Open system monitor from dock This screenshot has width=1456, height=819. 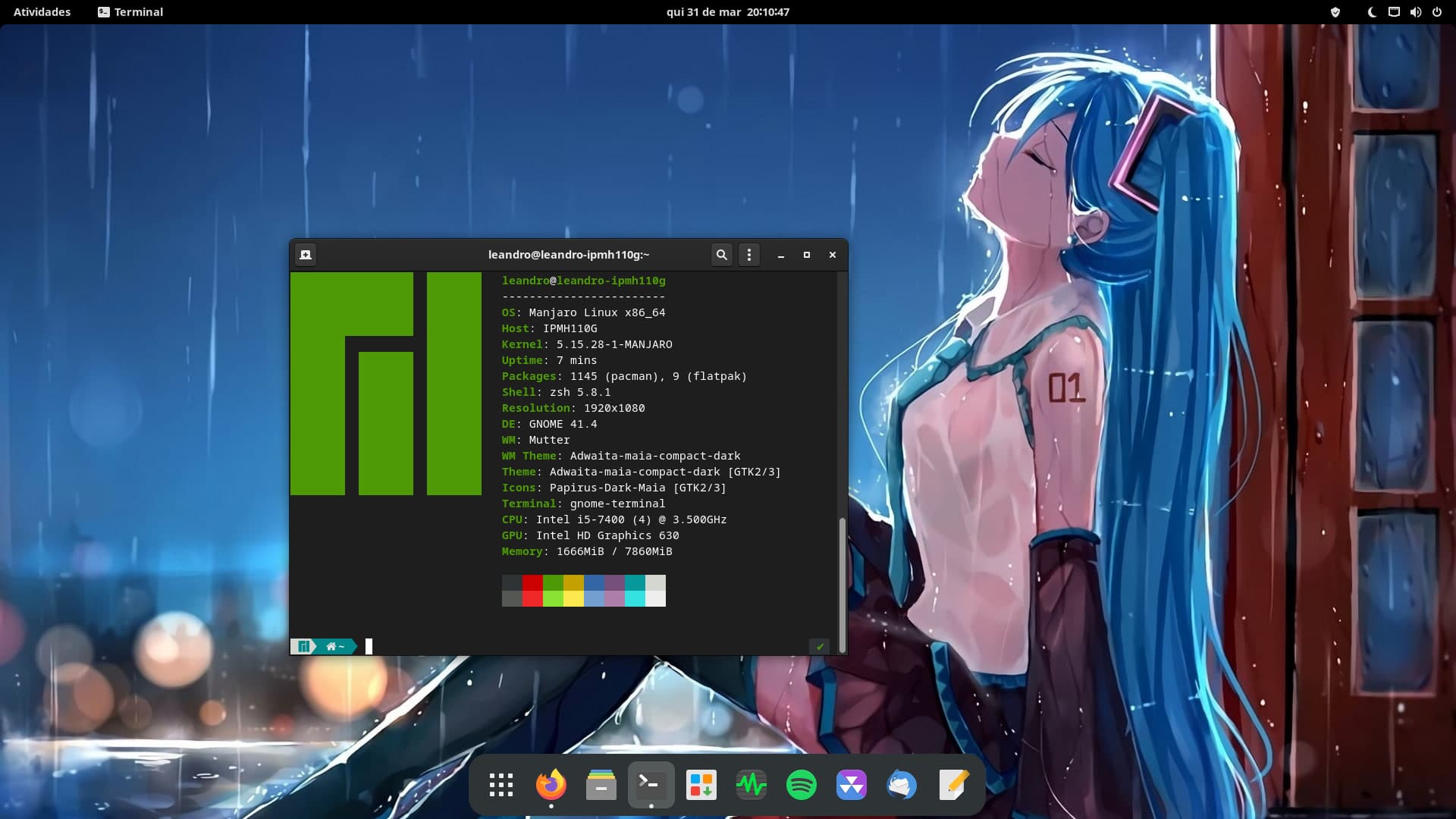coord(752,785)
